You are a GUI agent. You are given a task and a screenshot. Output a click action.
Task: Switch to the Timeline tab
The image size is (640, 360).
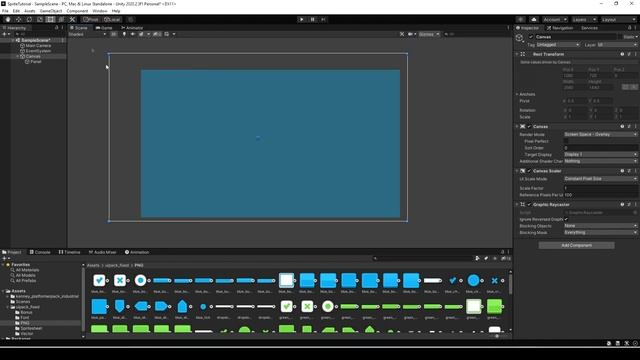tap(69, 252)
